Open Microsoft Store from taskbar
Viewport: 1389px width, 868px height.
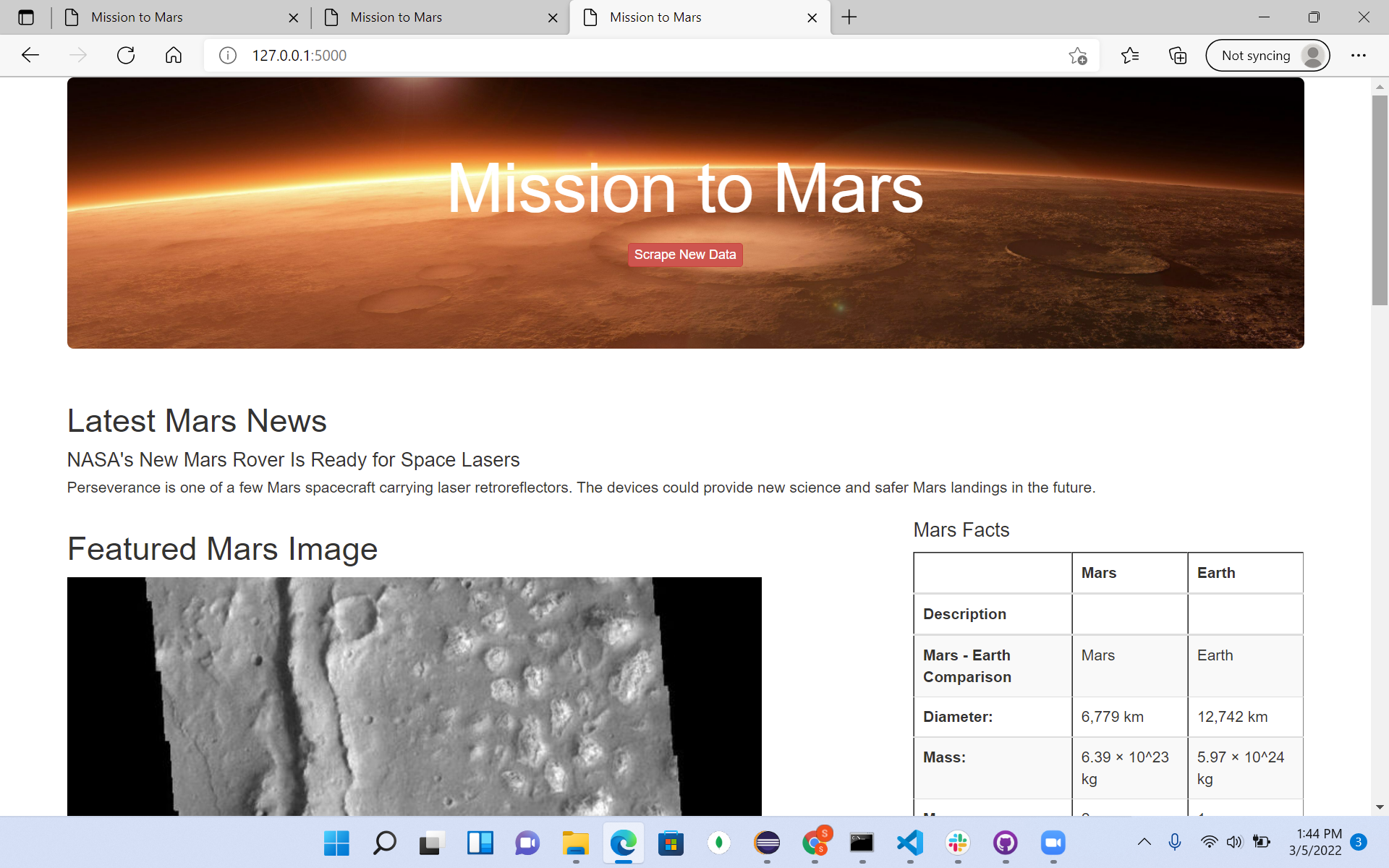click(x=671, y=843)
